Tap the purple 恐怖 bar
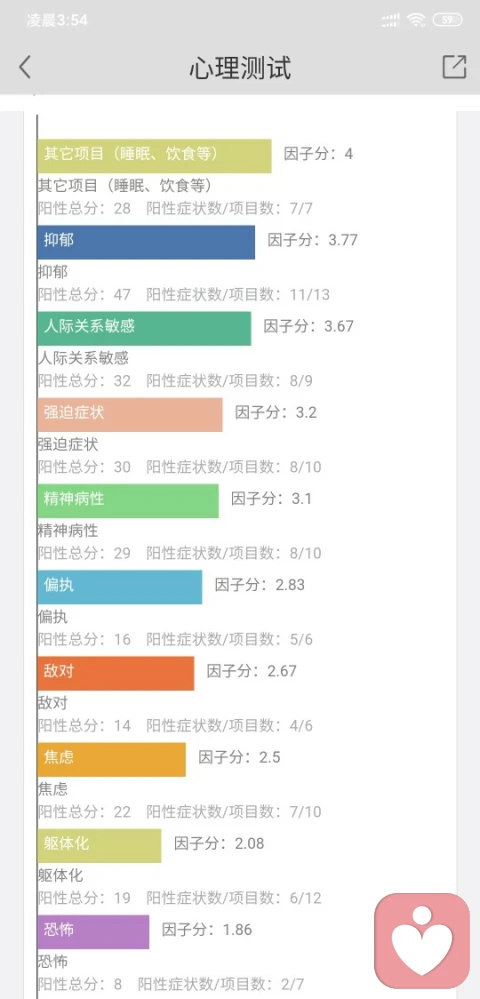 (x=93, y=932)
